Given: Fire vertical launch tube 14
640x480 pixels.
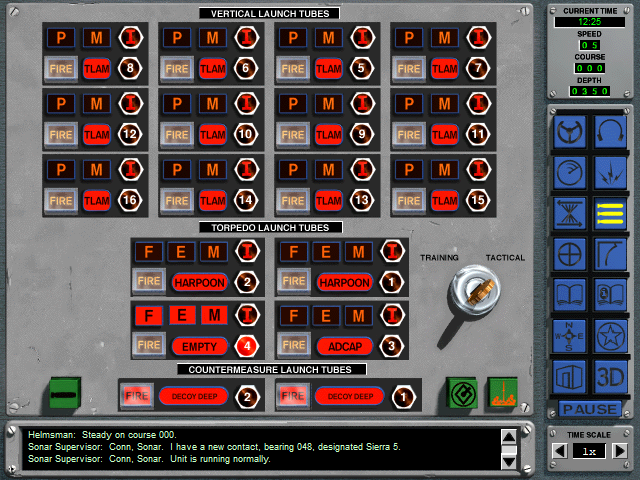Looking at the screenshot, I should click(x=177, y=200).
